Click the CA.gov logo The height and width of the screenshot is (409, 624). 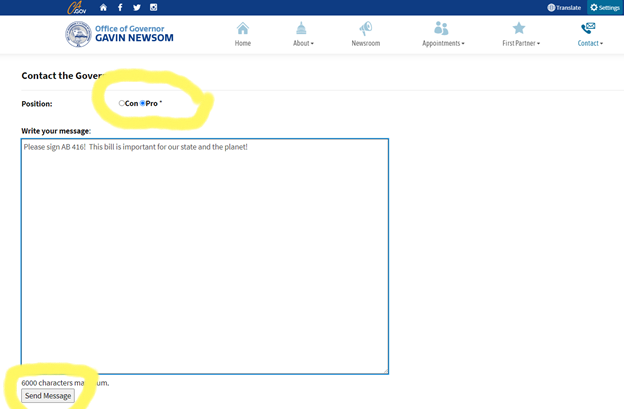[76, 7]
